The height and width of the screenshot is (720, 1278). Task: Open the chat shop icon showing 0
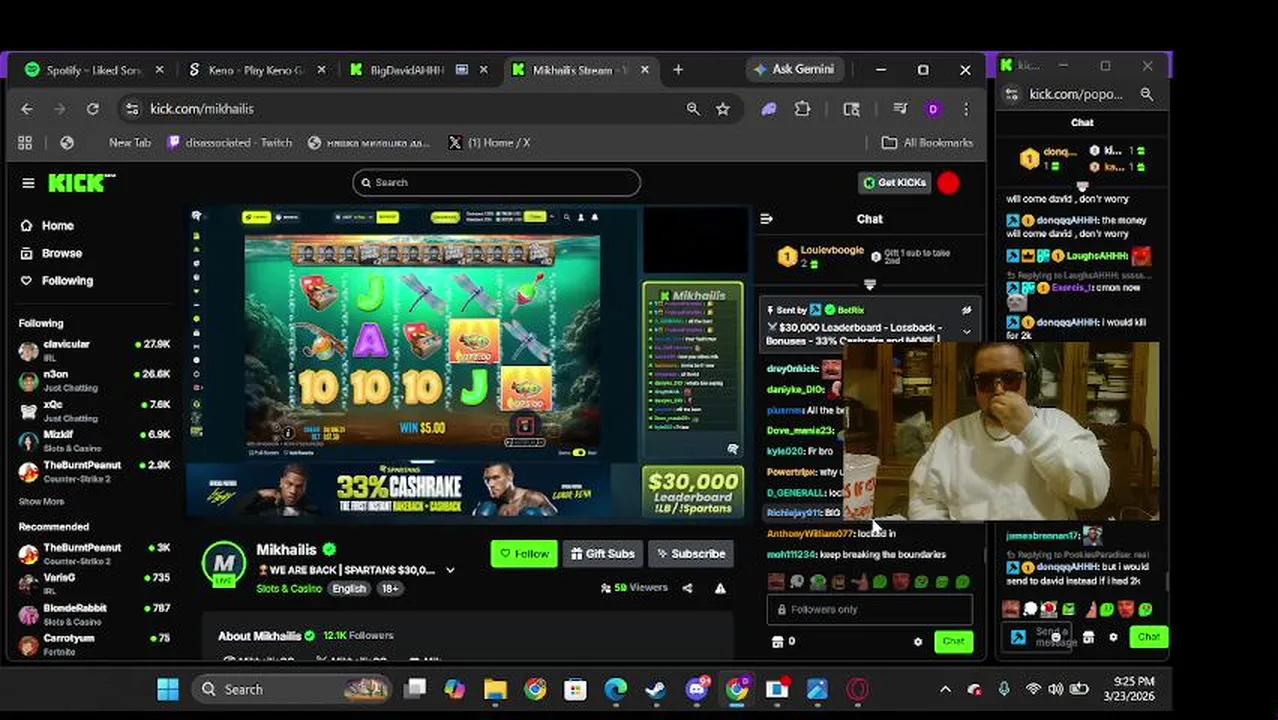[784, 642]
